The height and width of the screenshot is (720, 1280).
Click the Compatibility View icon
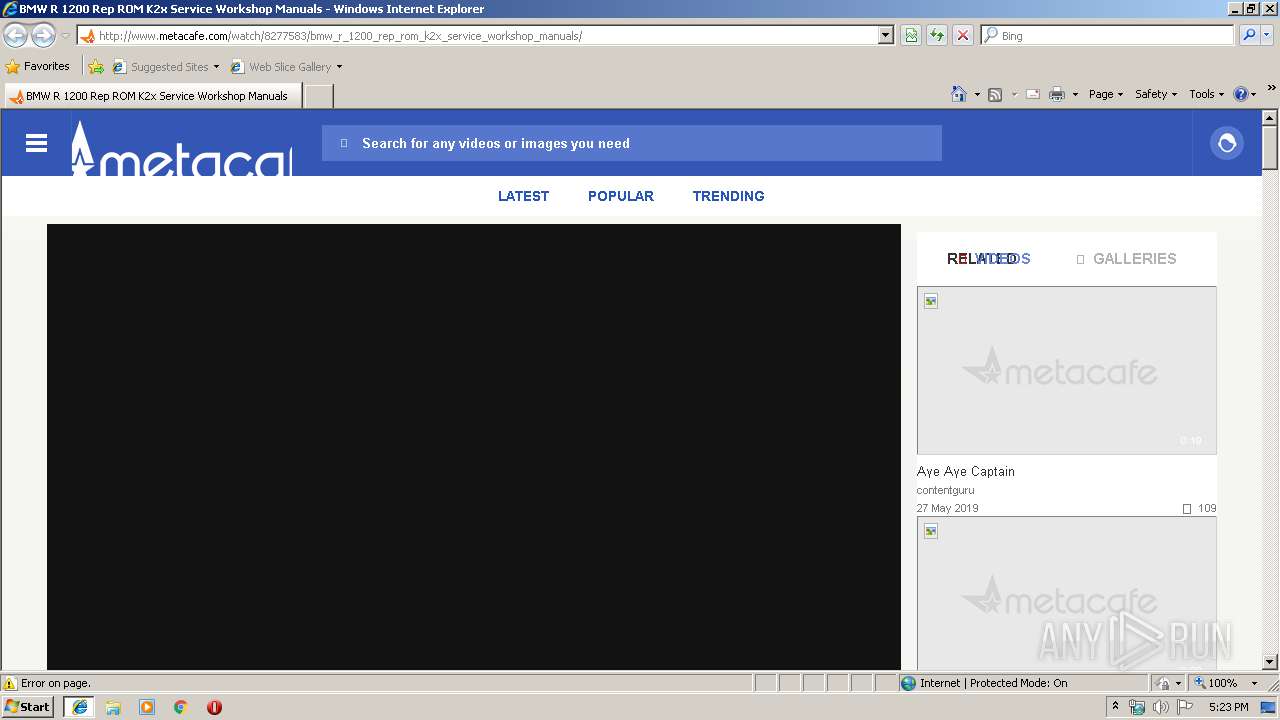911,36
